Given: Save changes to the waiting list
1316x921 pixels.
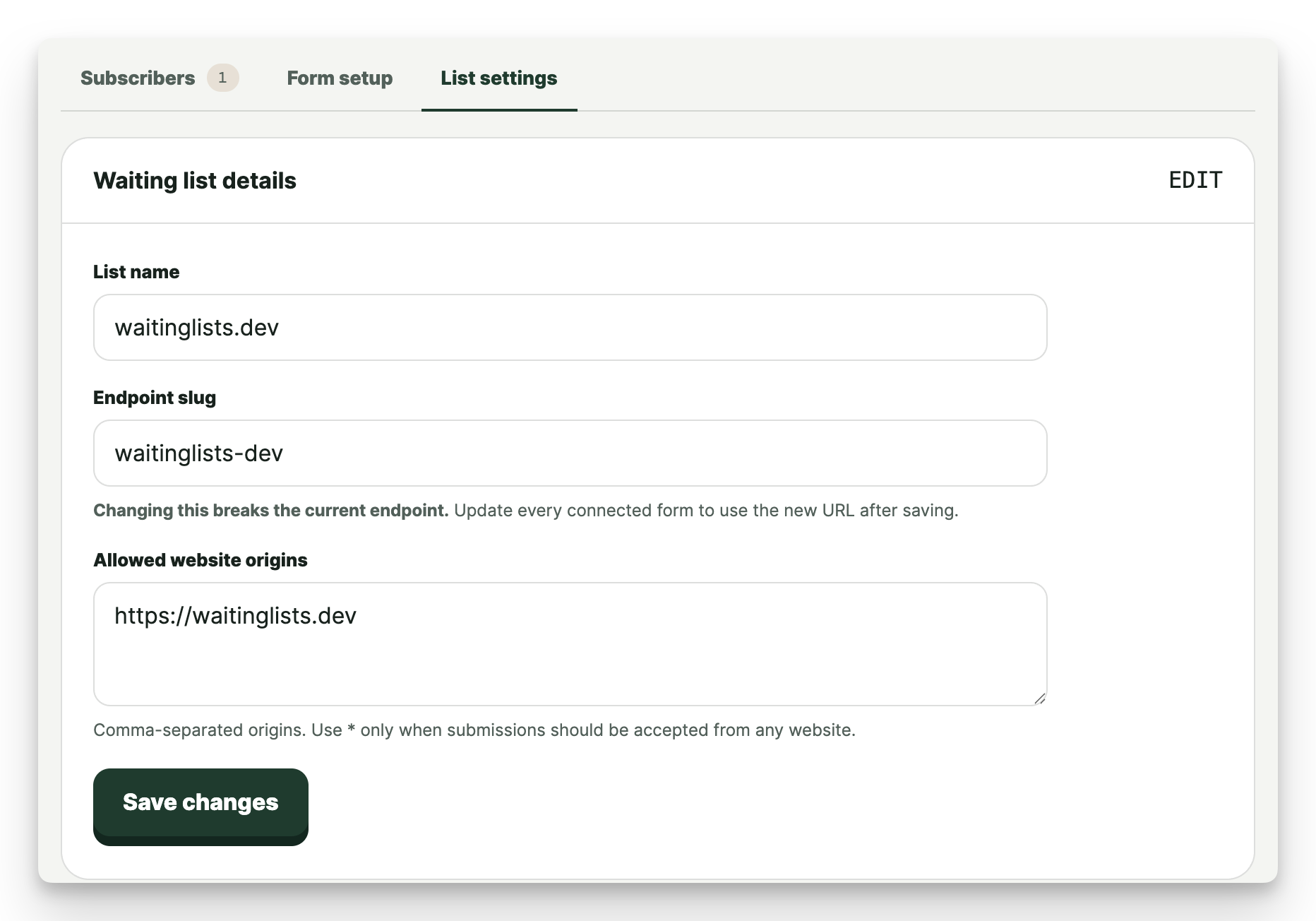Looking at the screenshot, I should (201, 806).
